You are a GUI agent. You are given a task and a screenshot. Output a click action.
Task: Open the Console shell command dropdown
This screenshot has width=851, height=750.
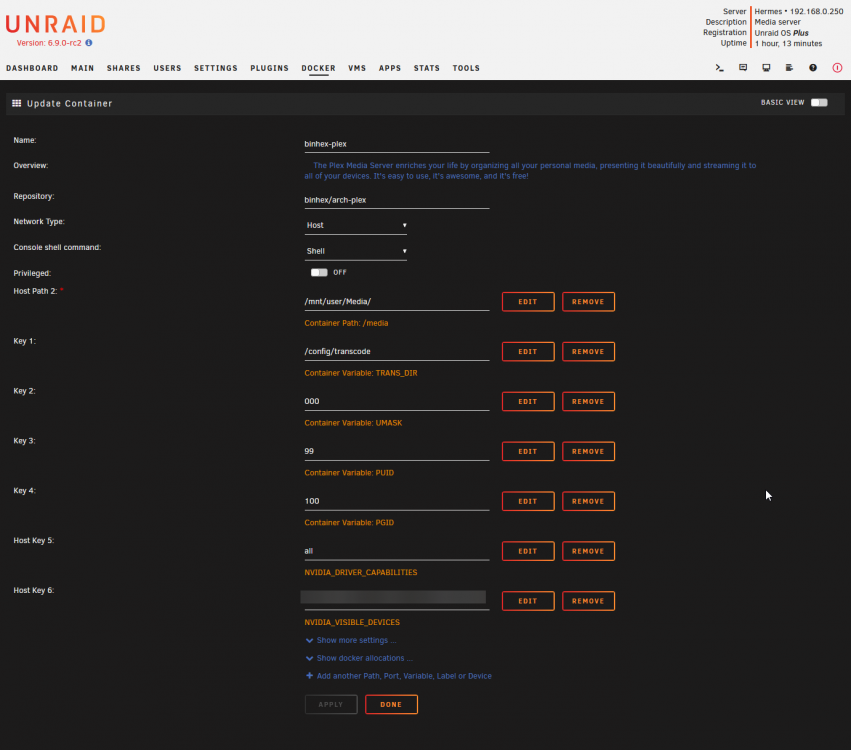click(x=355, y=251)
